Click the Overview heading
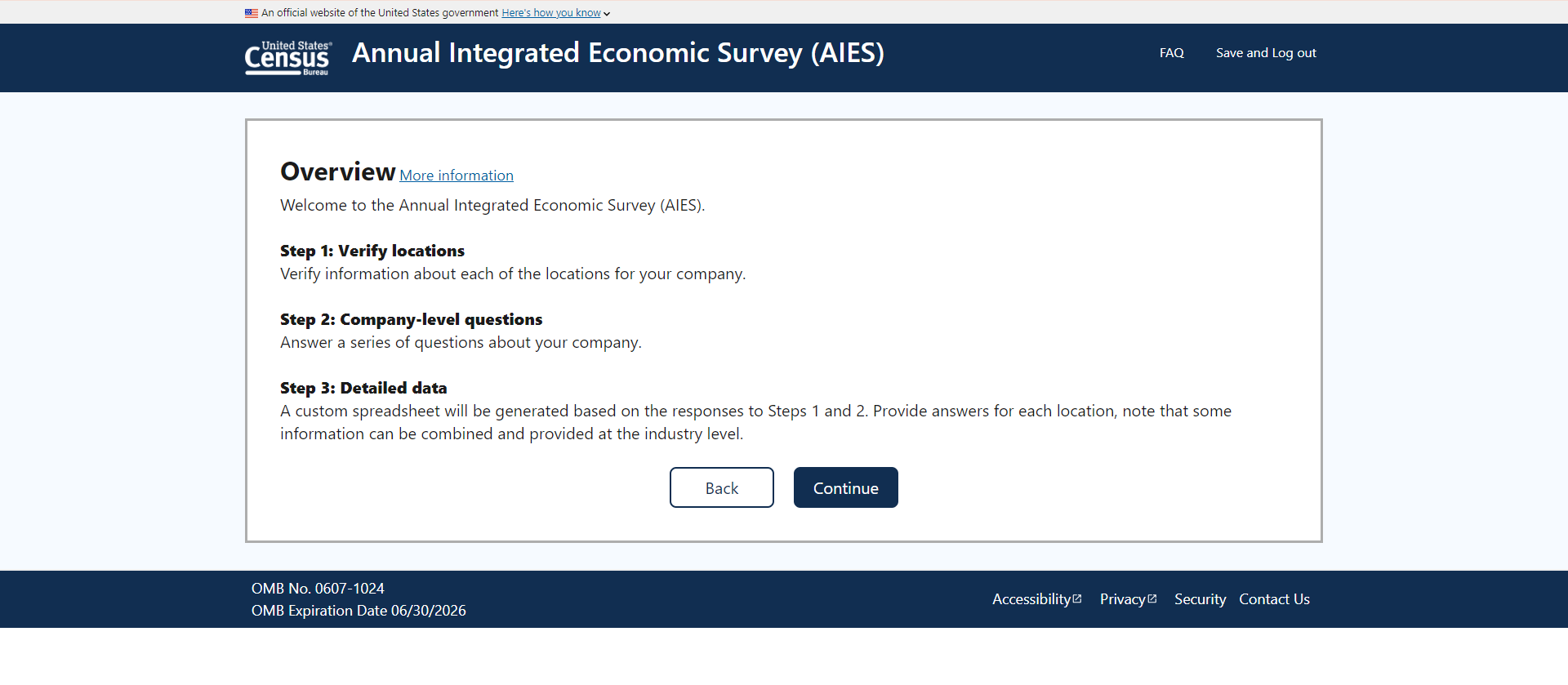The image size is (1568, 685). click(337, 171)
